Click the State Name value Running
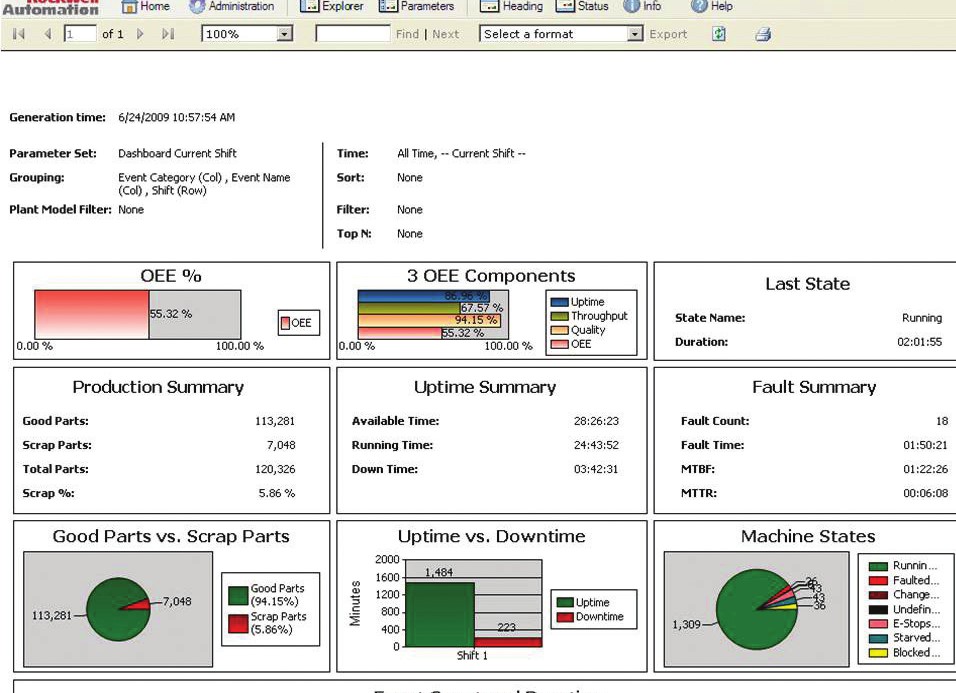This screenshot has width=956, height=693. point(922,318)
